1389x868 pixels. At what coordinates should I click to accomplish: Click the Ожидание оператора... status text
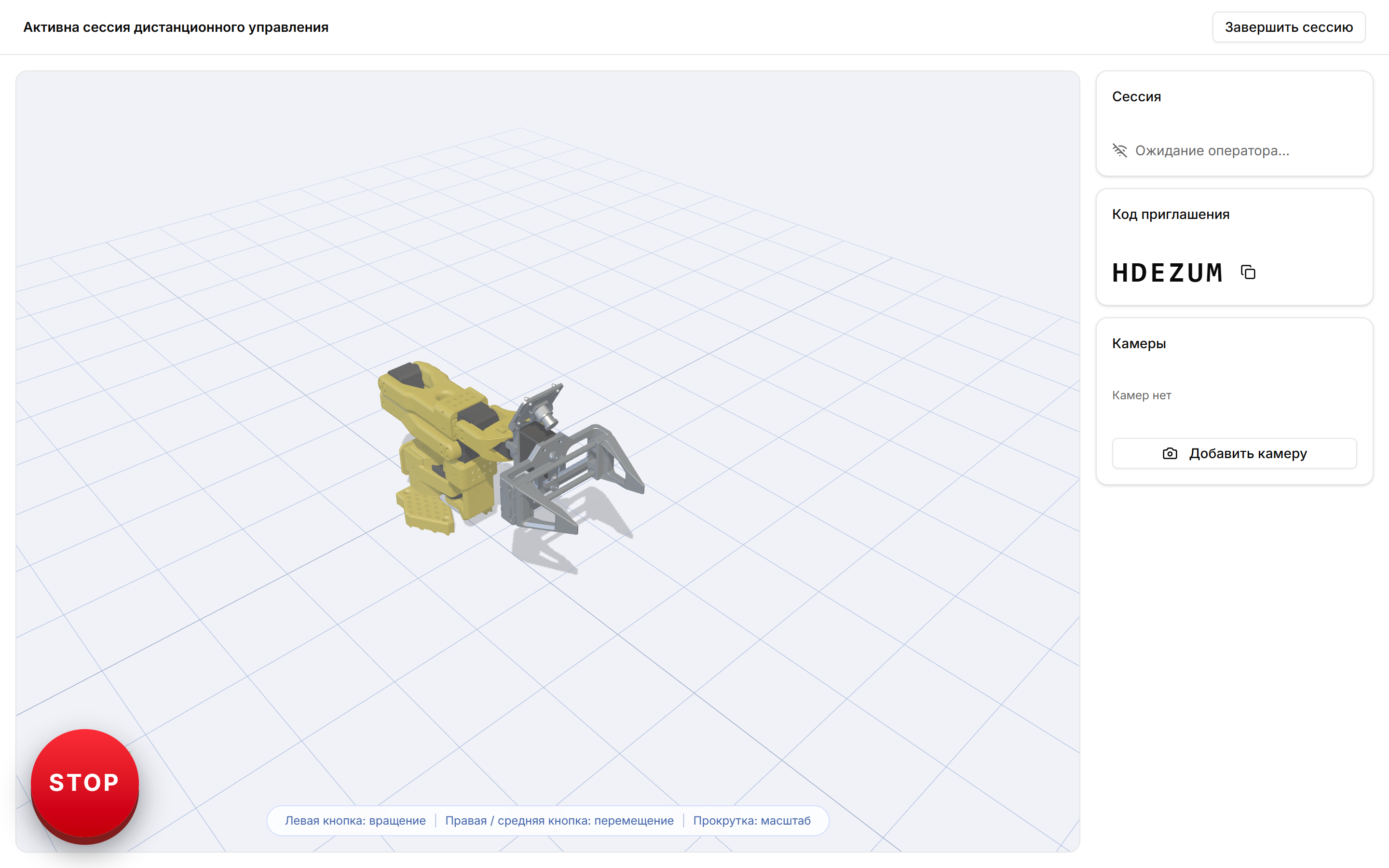[x=1212, y=150]
